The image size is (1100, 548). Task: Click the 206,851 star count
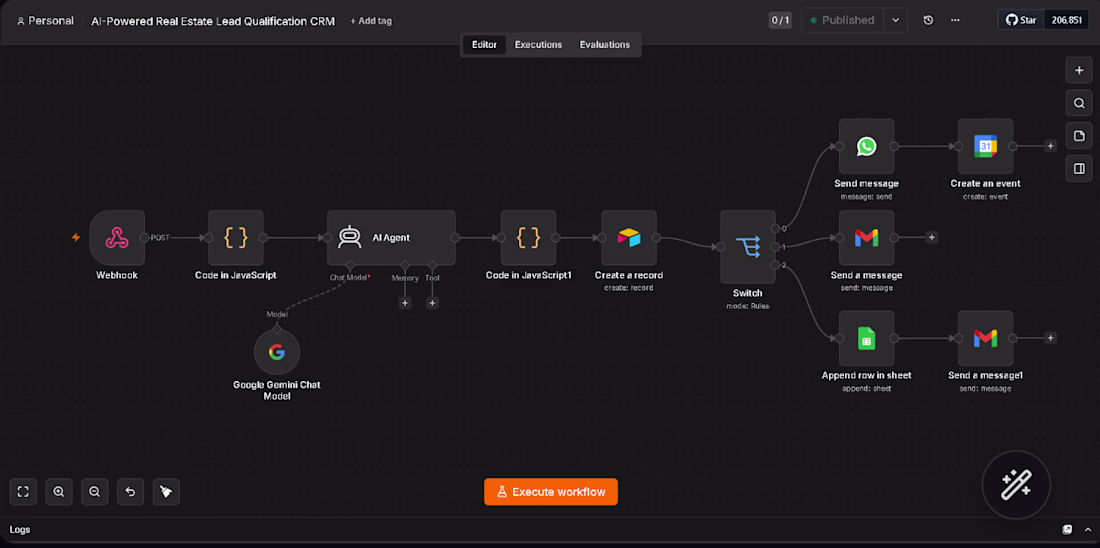coord(1066,20)
